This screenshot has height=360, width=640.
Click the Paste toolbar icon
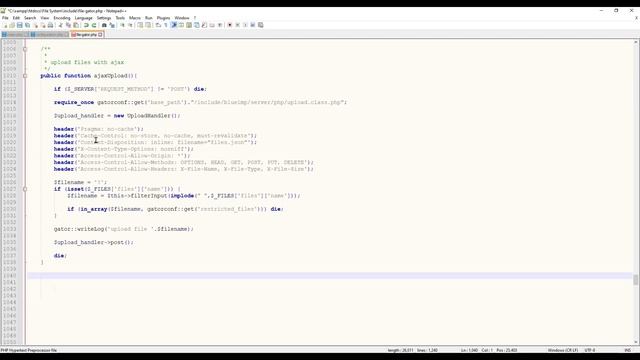[76, 25]
